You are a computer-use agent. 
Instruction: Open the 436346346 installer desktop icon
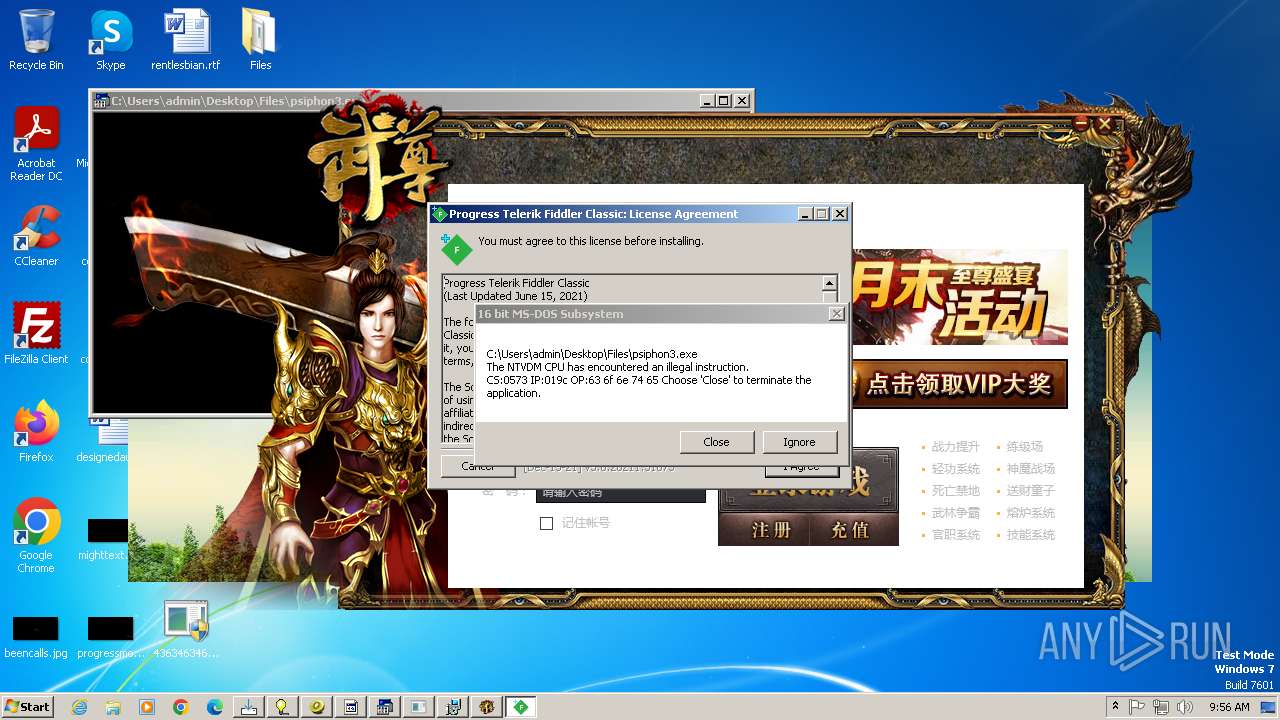pos(186,629)
